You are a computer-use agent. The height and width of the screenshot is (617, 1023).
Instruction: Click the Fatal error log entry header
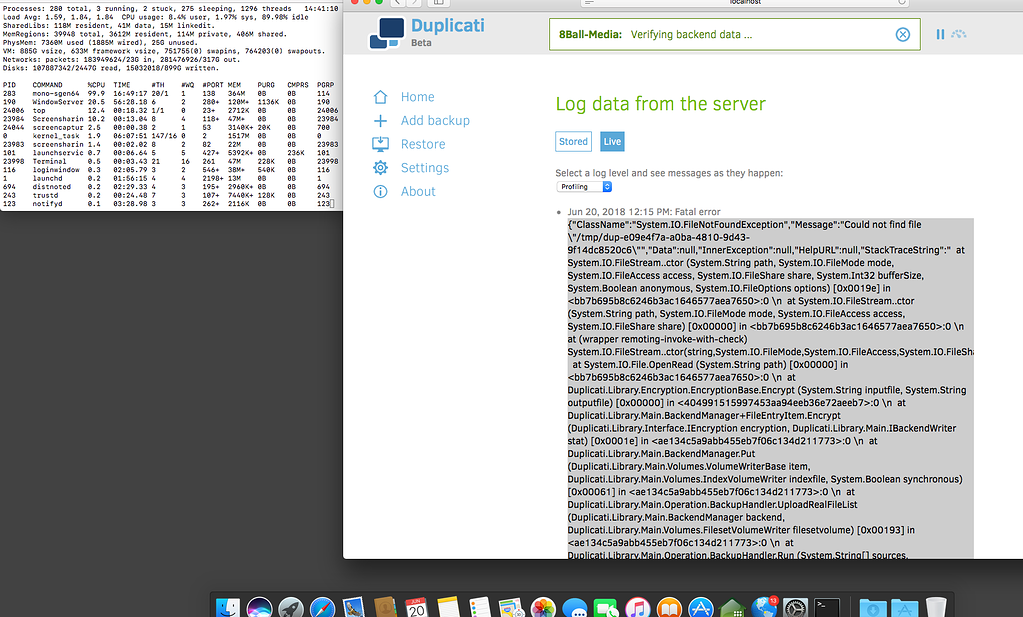643,212
